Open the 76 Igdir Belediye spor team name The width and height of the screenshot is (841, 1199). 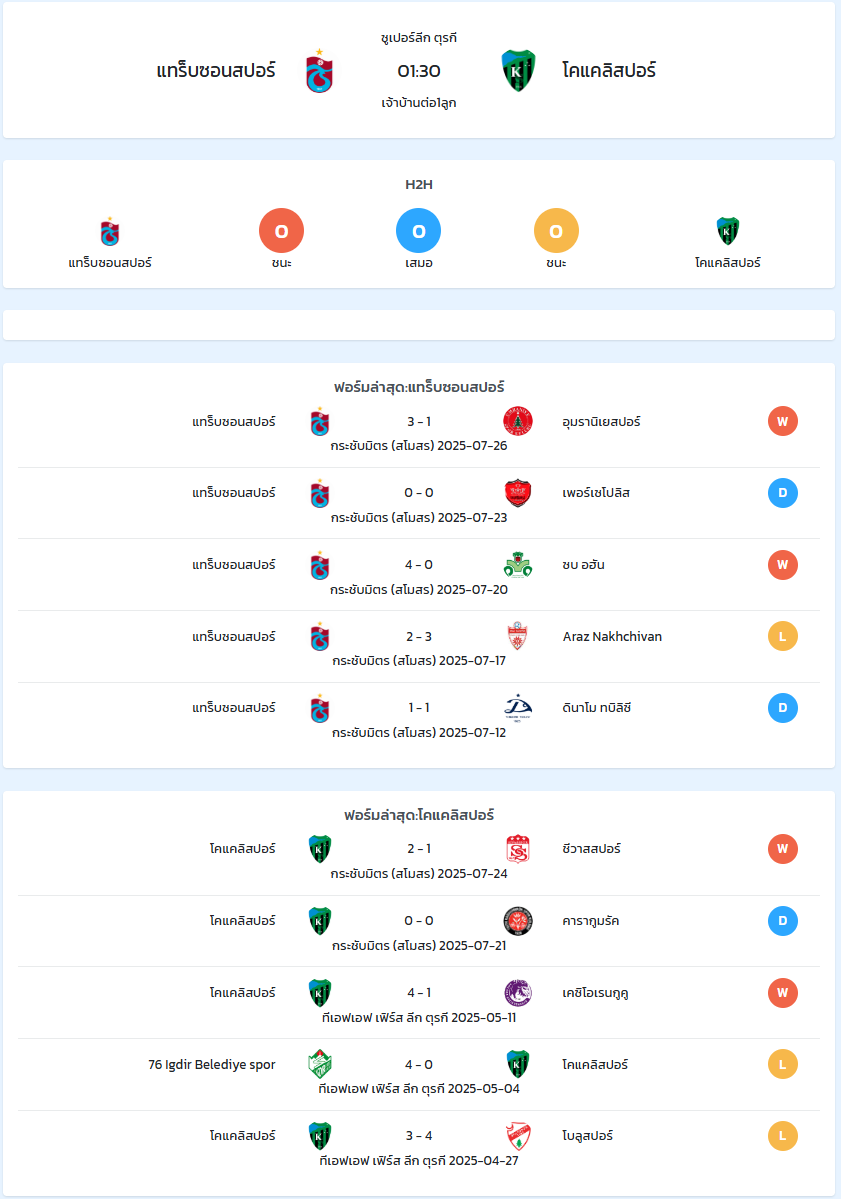[212, 1064]
